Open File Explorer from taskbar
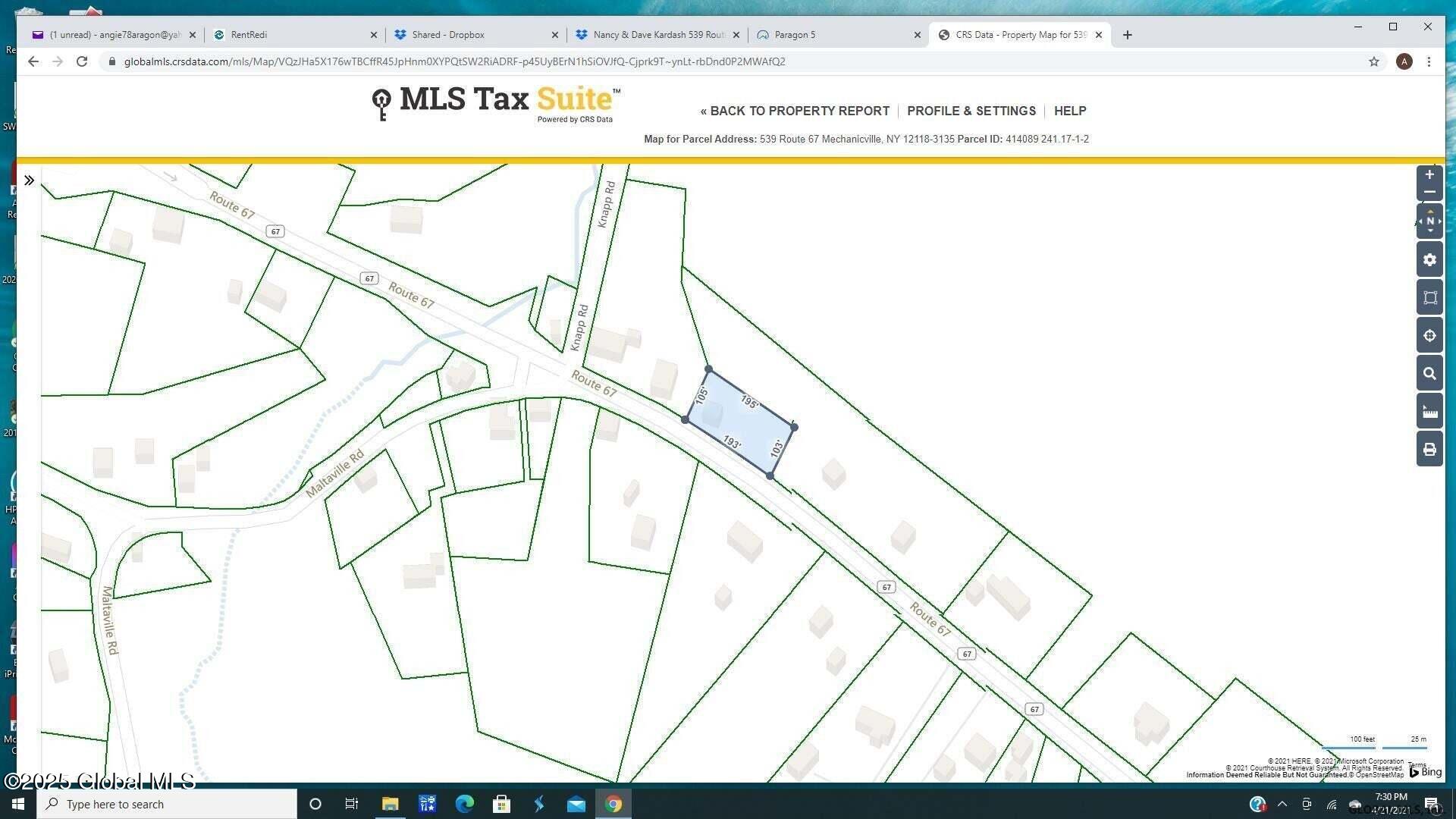Image resolution: width=1456 pixels, height=819 pixels. pyautogui.click(x=390, y=804)
